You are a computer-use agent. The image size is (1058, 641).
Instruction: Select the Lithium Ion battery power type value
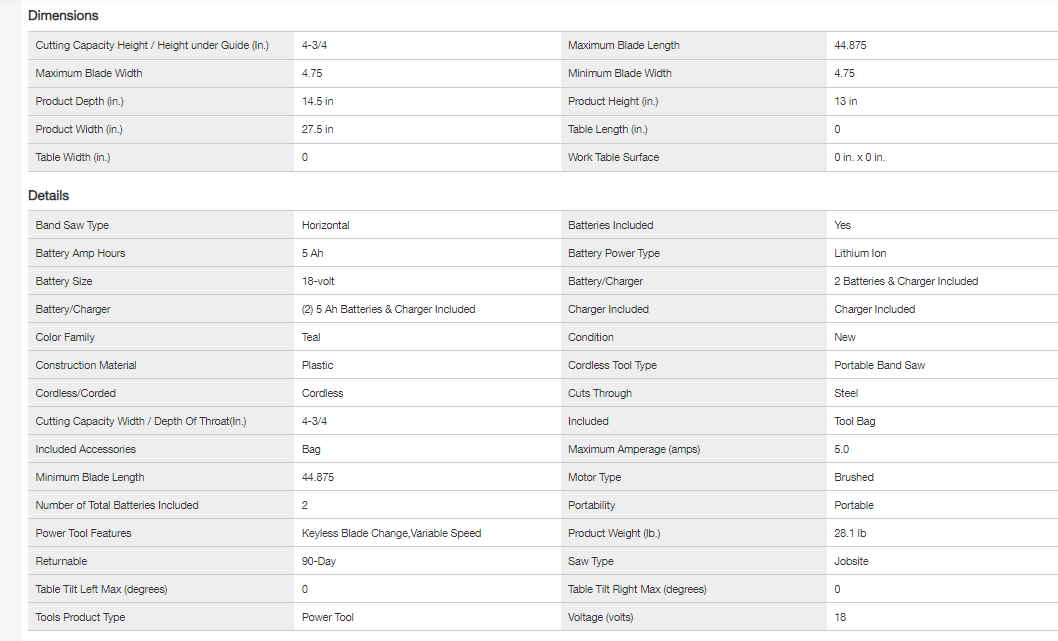[x=860, y=253]
